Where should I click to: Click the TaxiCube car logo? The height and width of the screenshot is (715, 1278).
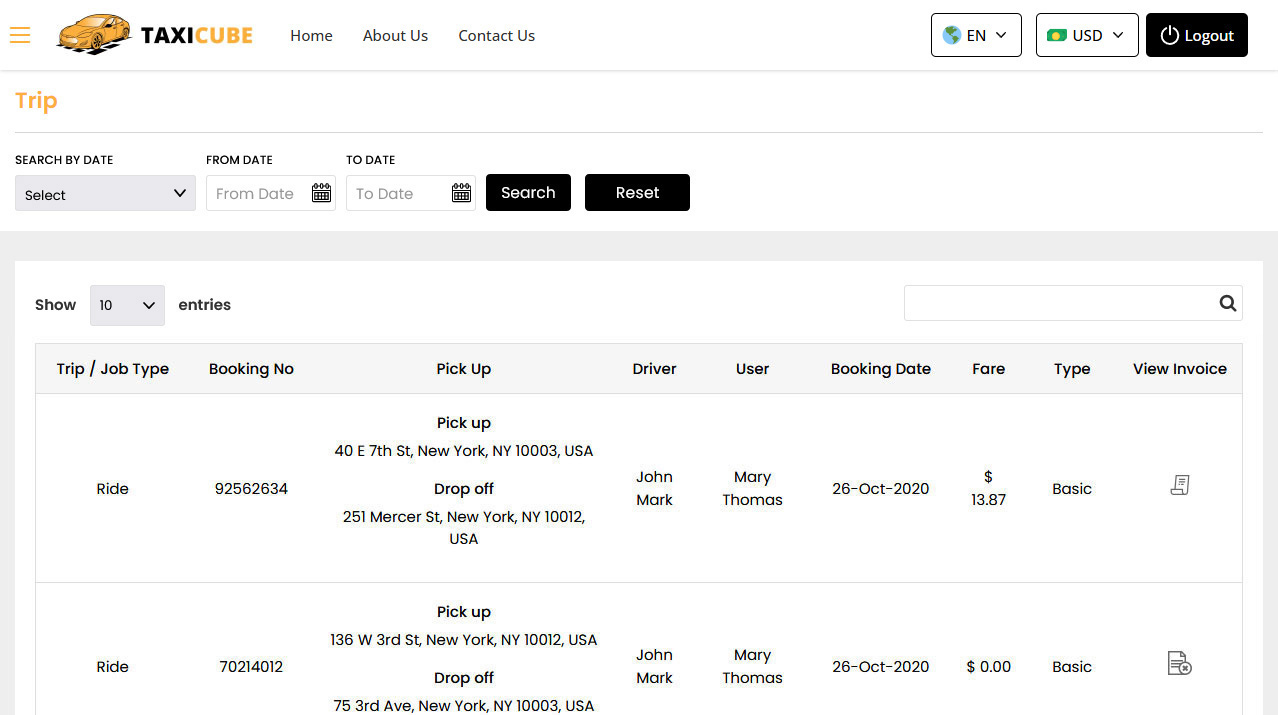coord(94,34)
